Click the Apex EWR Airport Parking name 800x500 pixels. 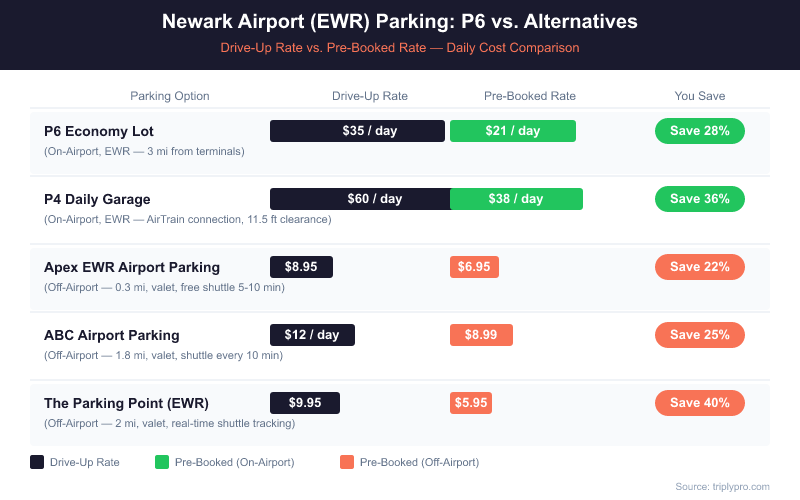coord(132,267)
